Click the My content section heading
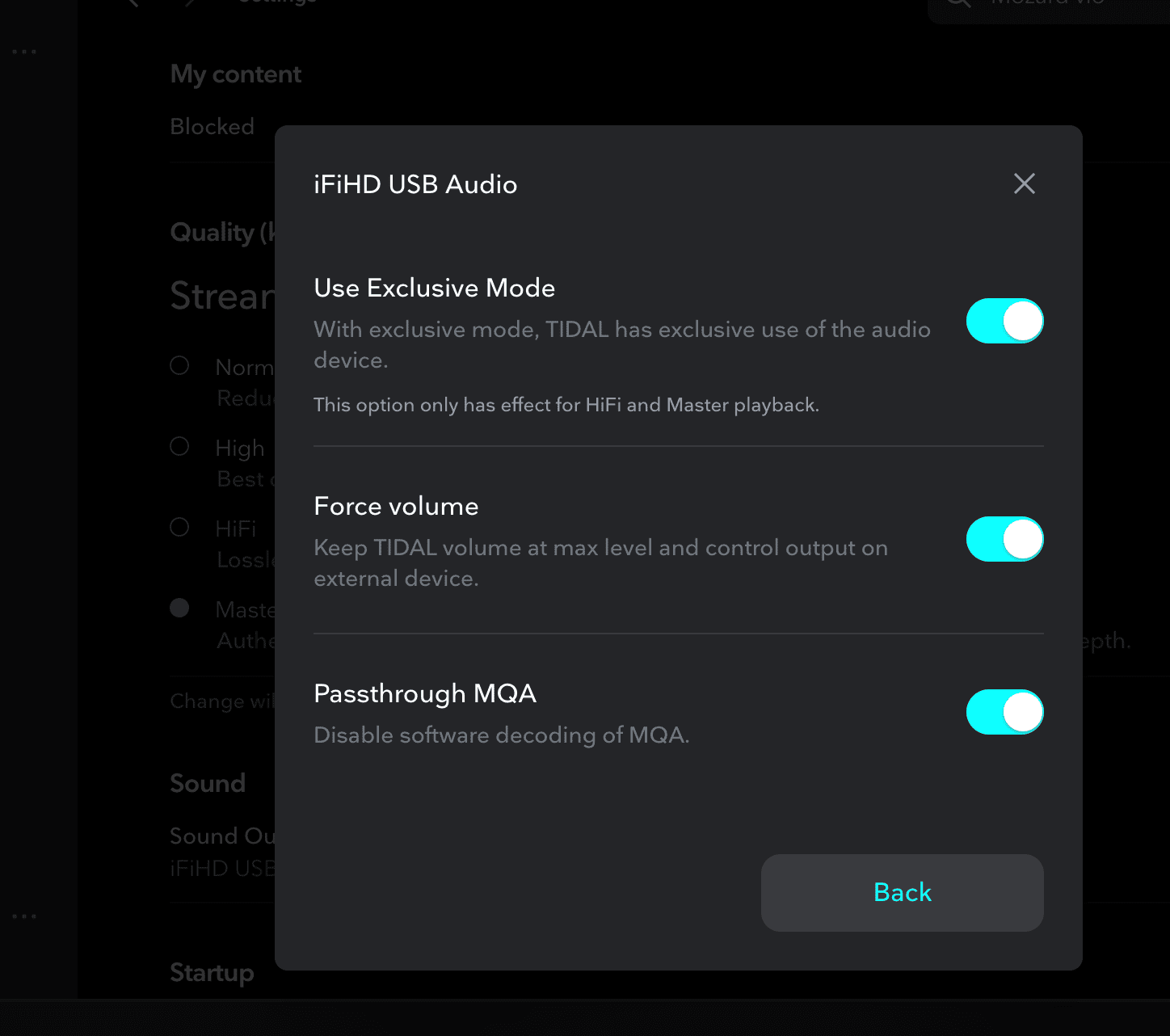1170x1036 pixels. (236, 74)
